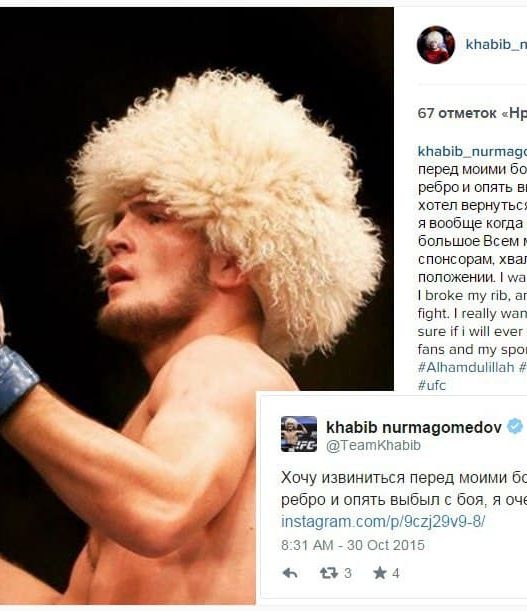Open the #ufc hashtag
527x611 pixels.
point(432,385)
